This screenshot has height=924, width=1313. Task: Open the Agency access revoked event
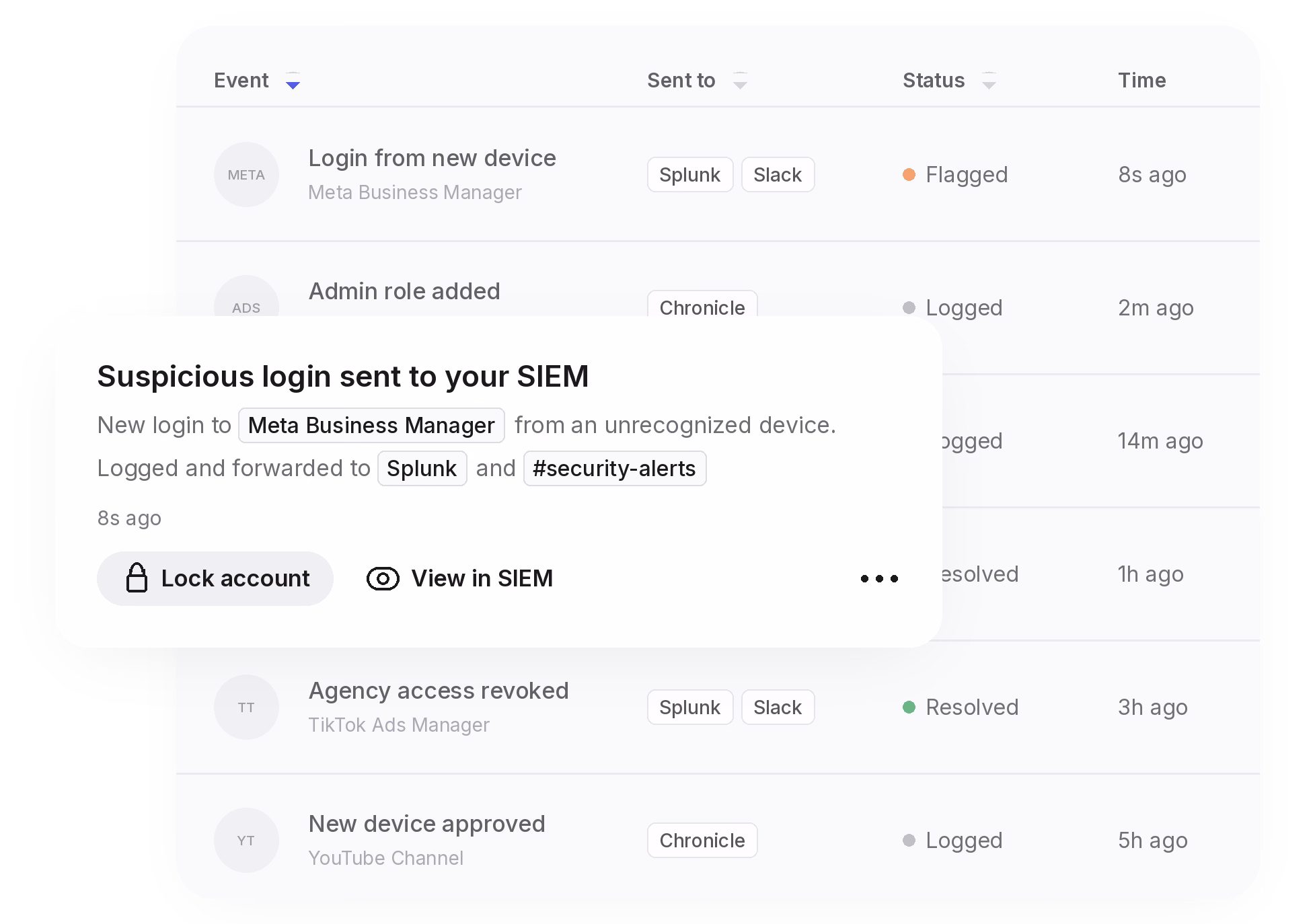439,691
